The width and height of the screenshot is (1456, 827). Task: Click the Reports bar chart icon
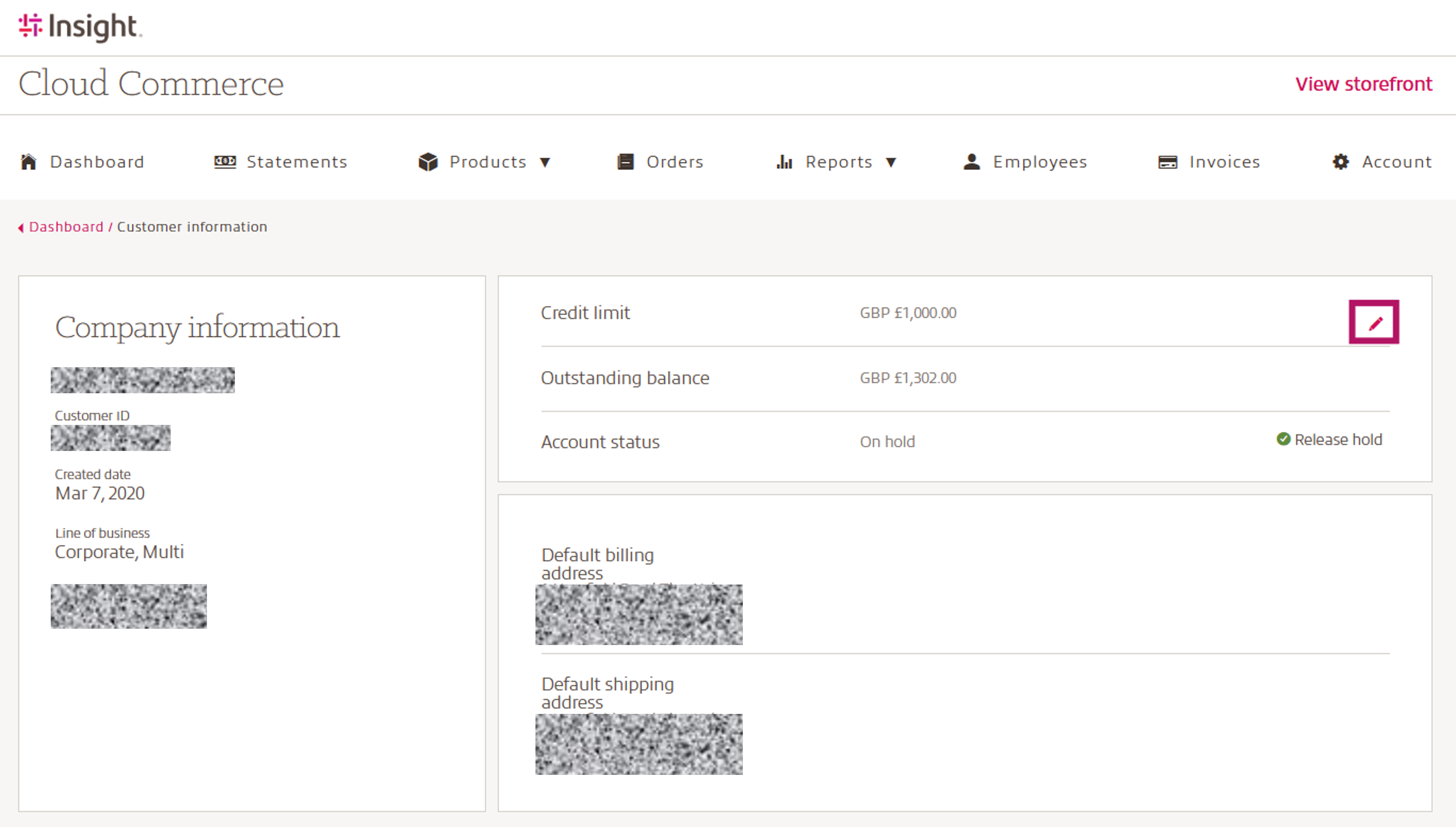tap(784, 162)
